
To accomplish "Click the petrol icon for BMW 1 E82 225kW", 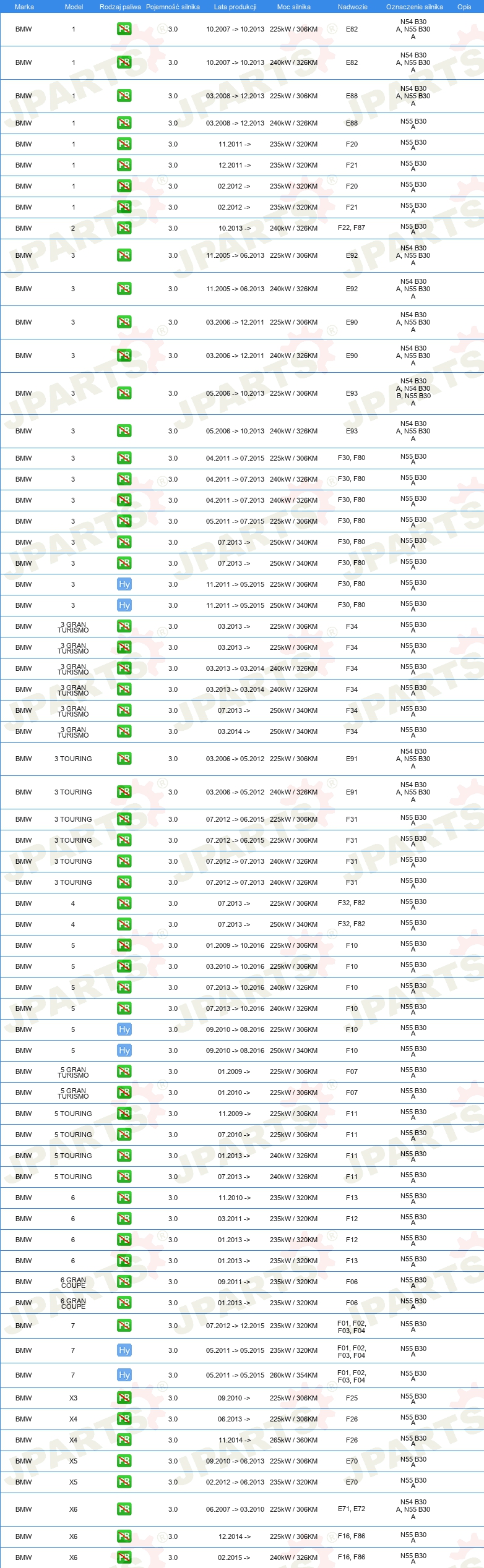I will point(124,29).
